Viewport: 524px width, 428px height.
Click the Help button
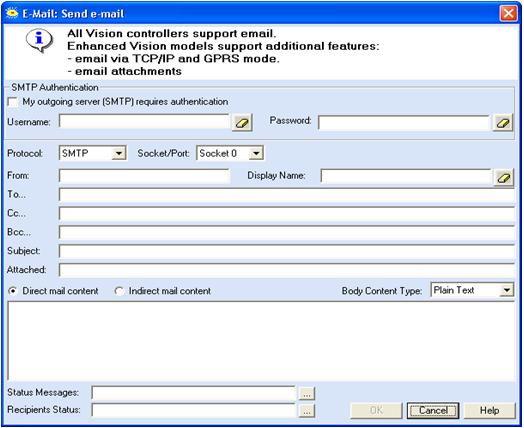tap(489, 410)
